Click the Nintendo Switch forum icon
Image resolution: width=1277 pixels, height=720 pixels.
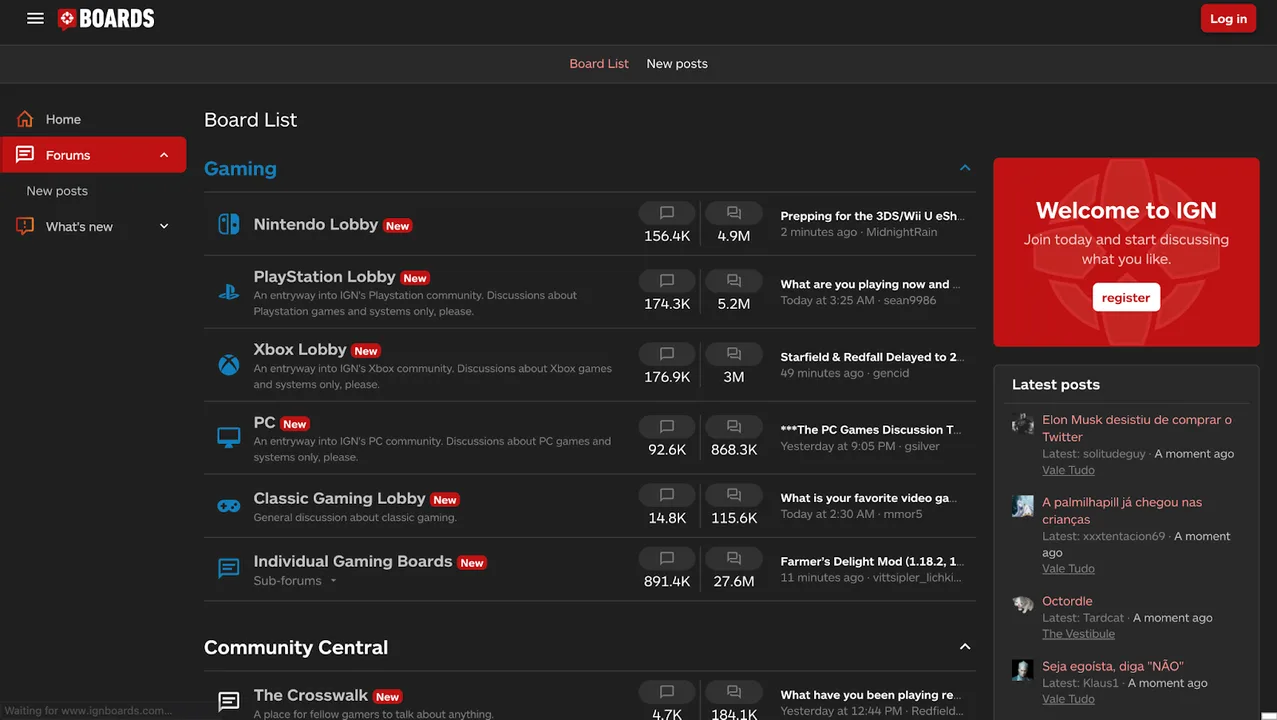229,224
